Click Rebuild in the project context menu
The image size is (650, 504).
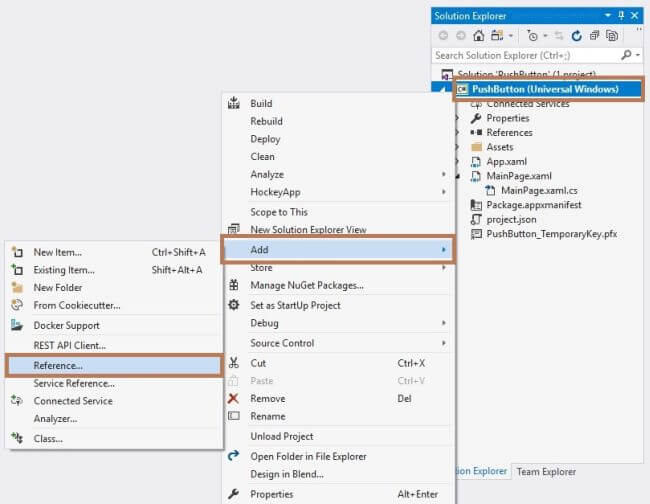pos(265,121)
